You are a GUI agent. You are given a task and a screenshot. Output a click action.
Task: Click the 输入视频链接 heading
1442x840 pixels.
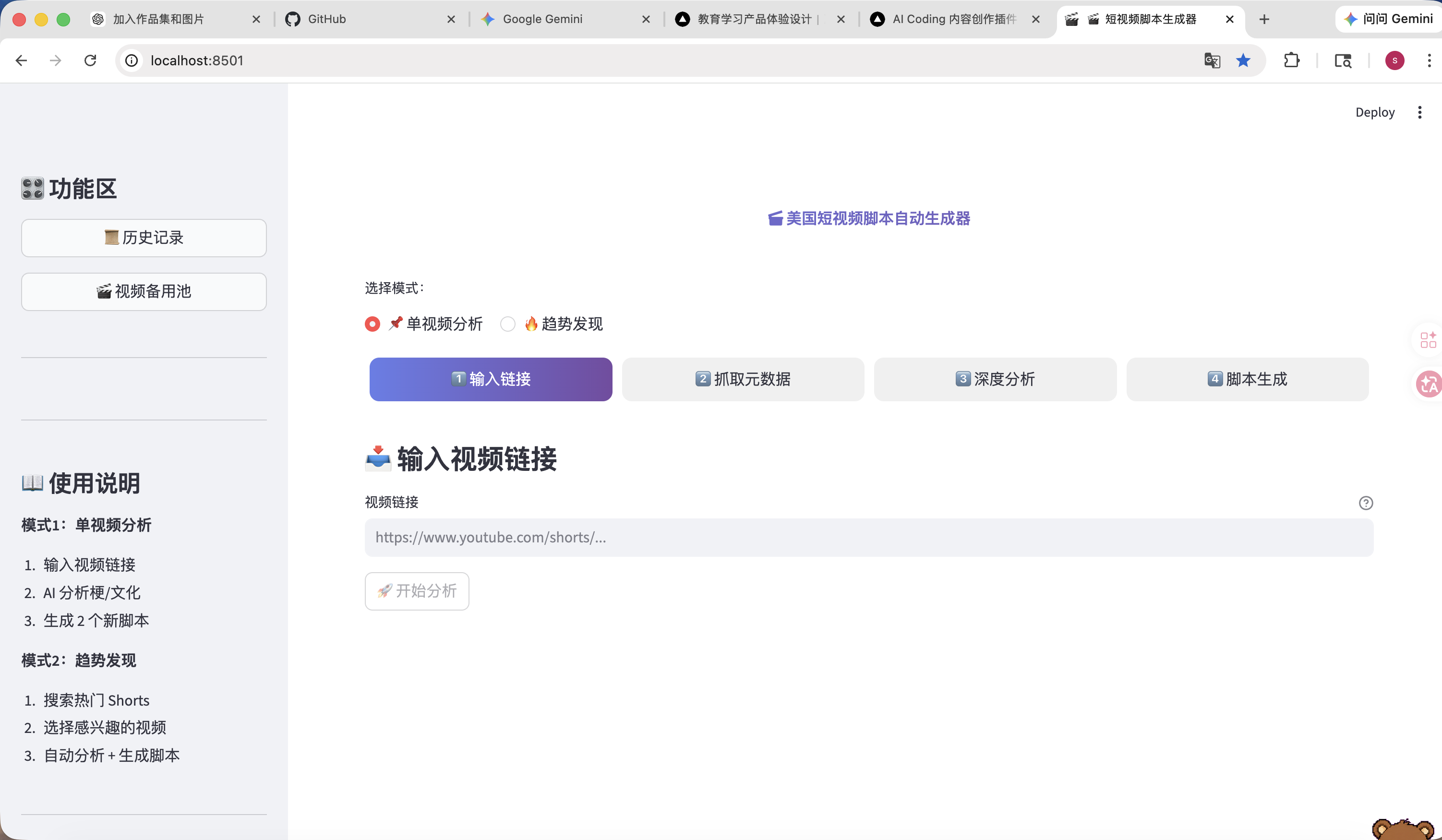(461, 459)
